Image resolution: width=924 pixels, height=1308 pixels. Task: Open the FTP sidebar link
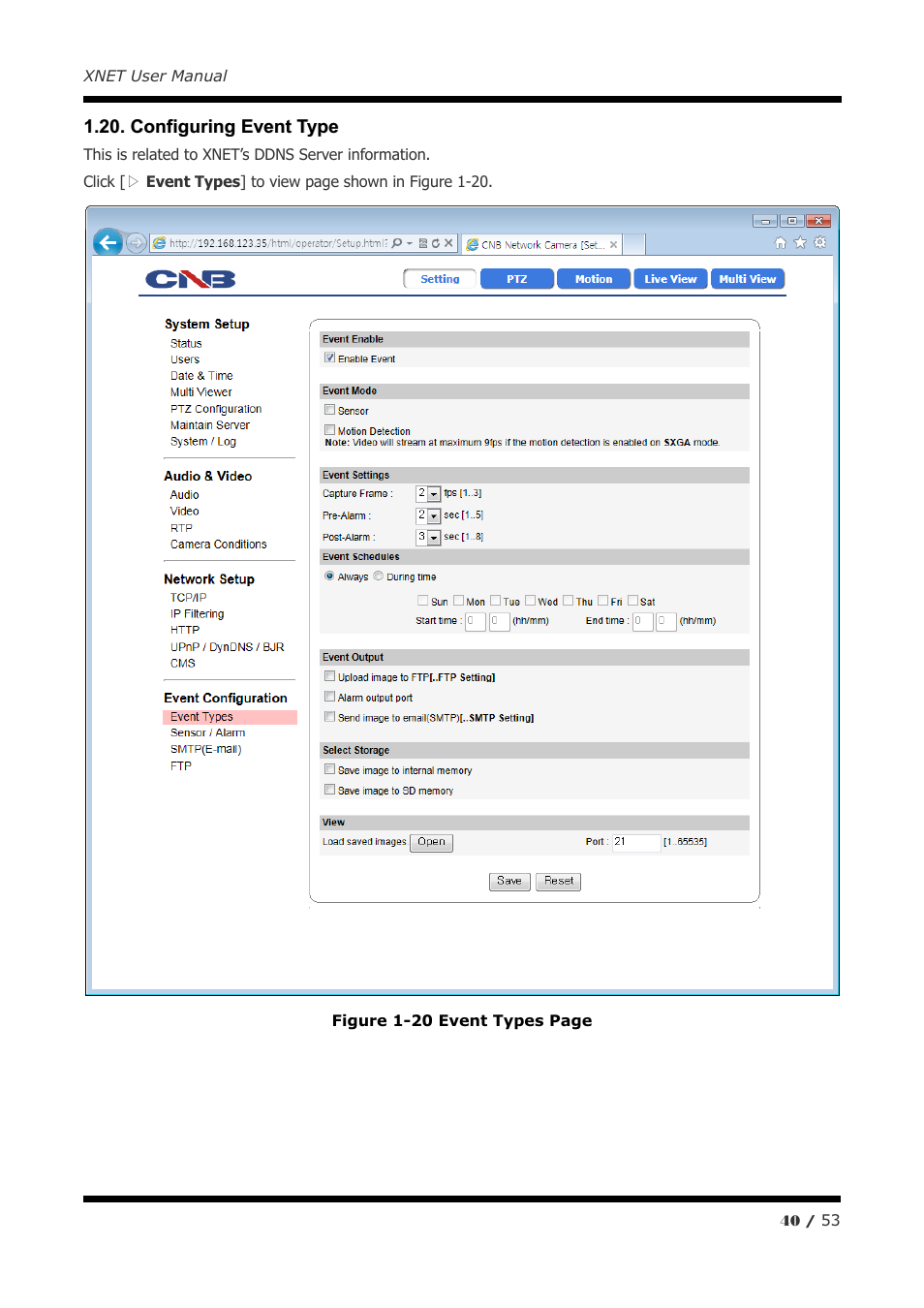tap(181, 766)
